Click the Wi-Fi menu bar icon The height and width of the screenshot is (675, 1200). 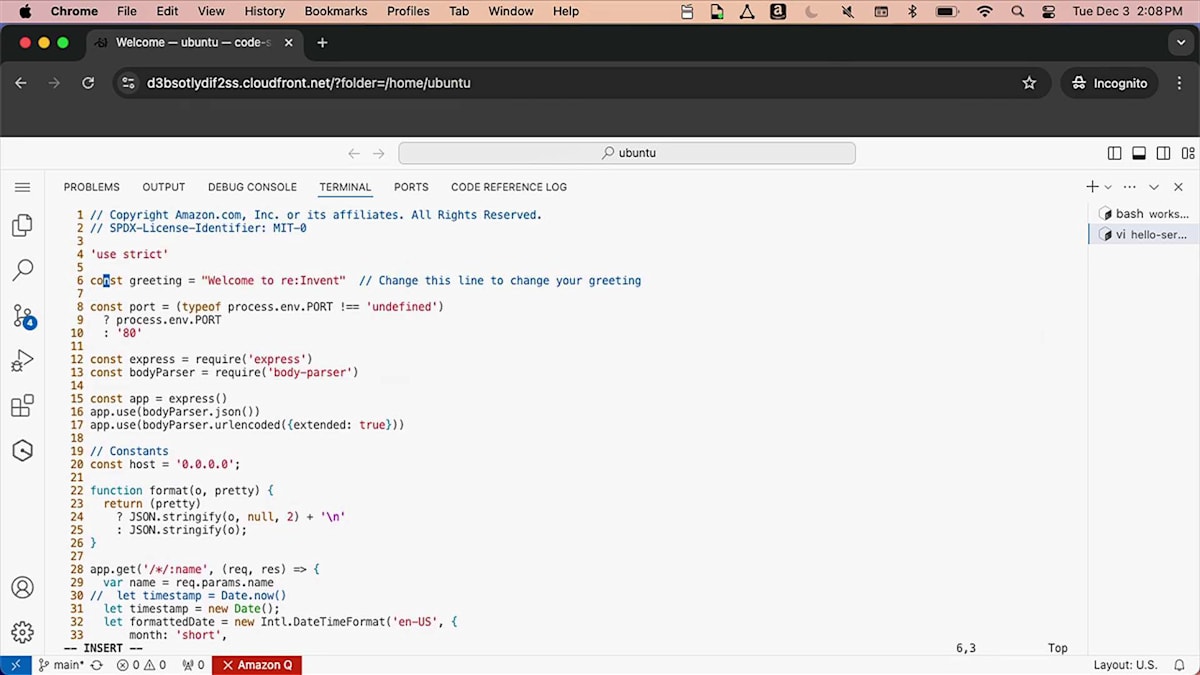[x=985, y=11]
